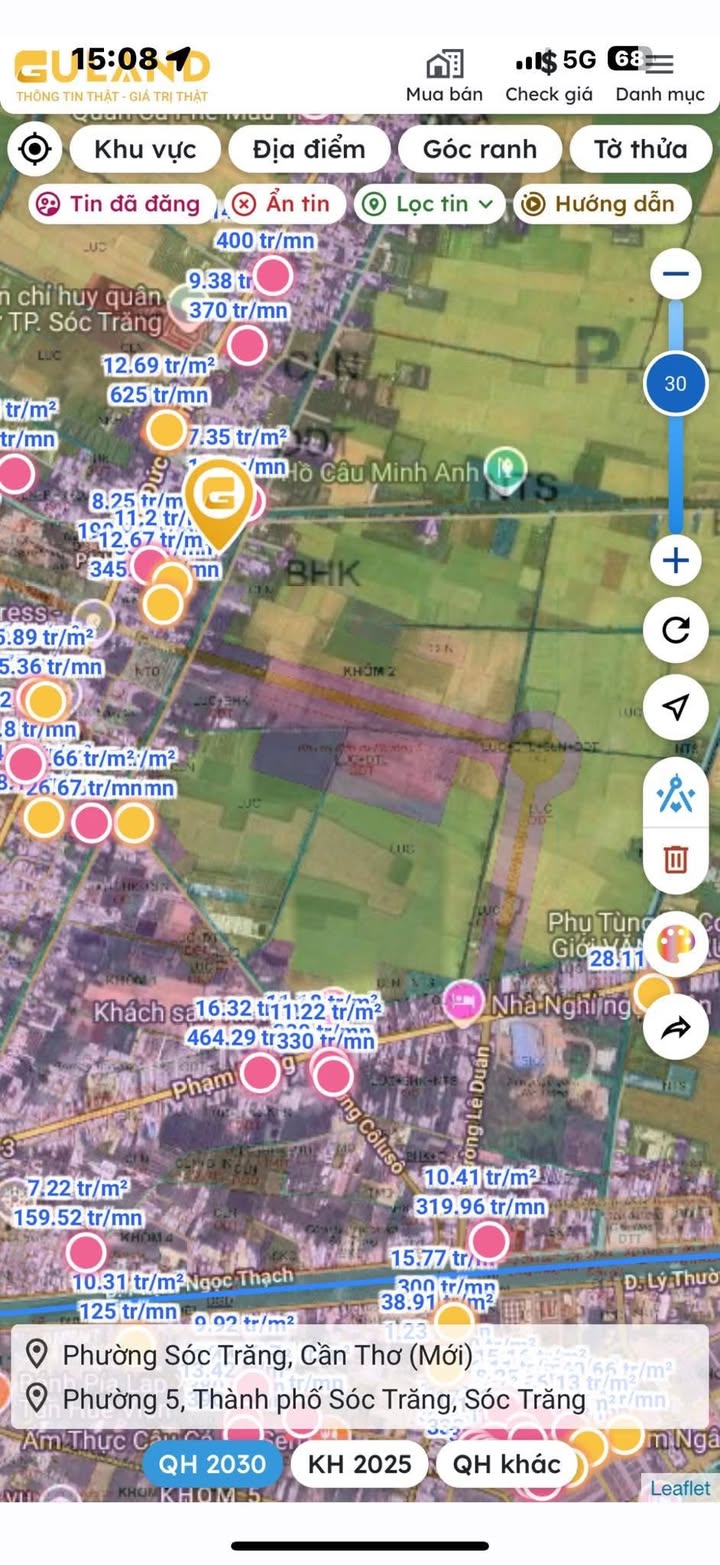Reload the map with refresh icon

[676, 629]
